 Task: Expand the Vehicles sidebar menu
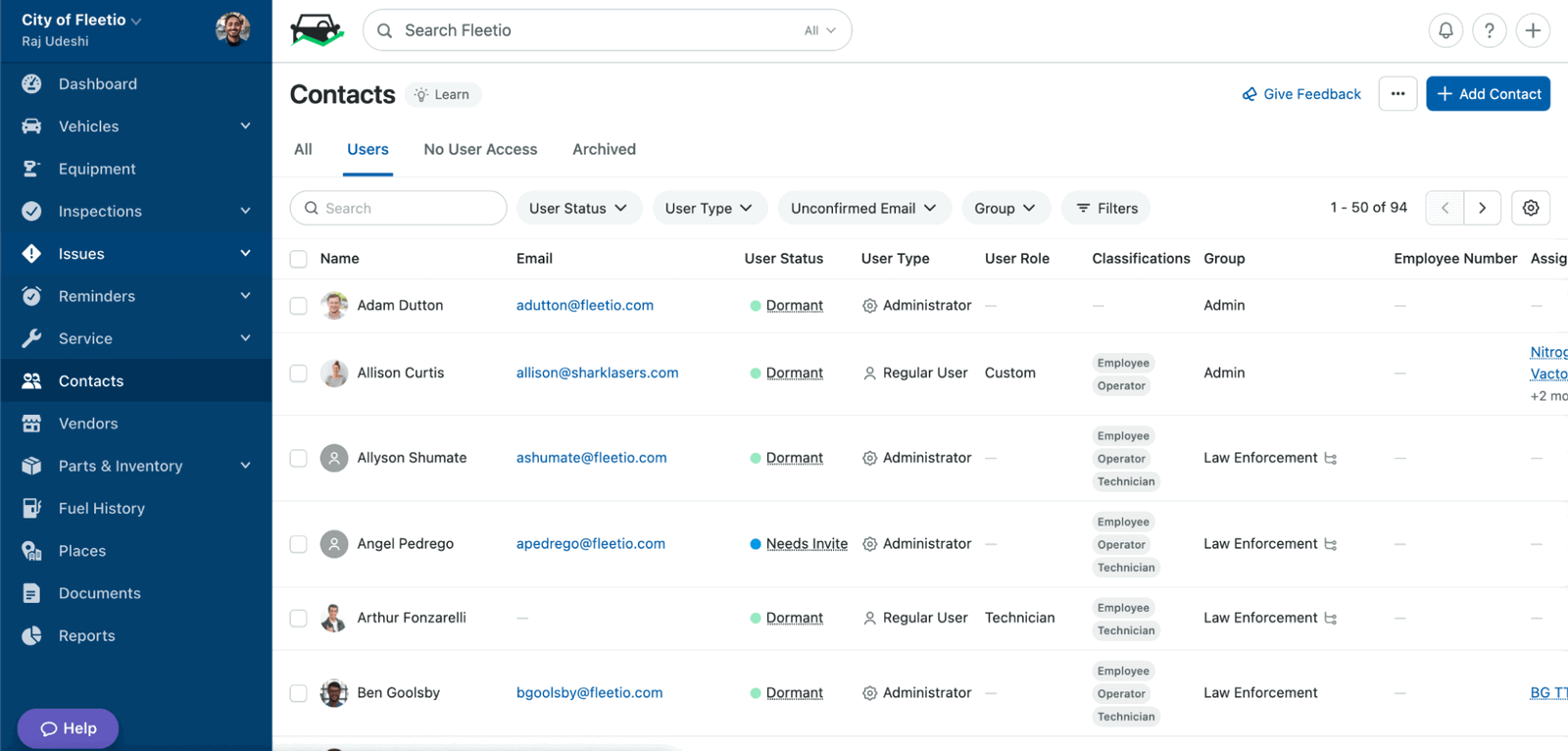pos(245,125)
